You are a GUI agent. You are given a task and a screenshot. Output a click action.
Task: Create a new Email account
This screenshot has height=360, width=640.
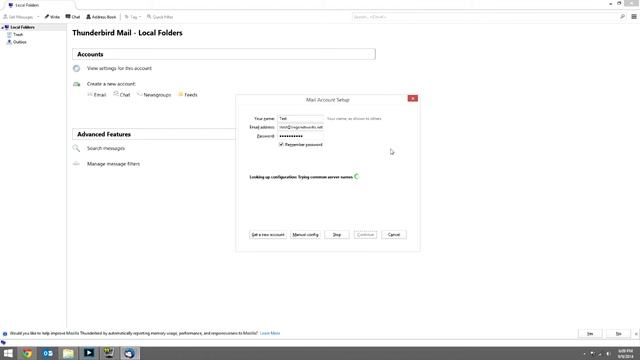pyautogui.click(x=97, y=95)
